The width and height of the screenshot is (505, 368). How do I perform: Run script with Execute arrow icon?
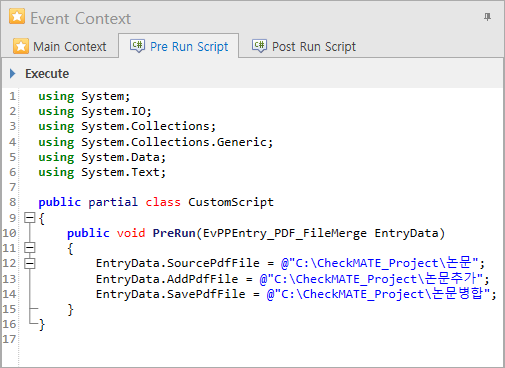(13, 73)
